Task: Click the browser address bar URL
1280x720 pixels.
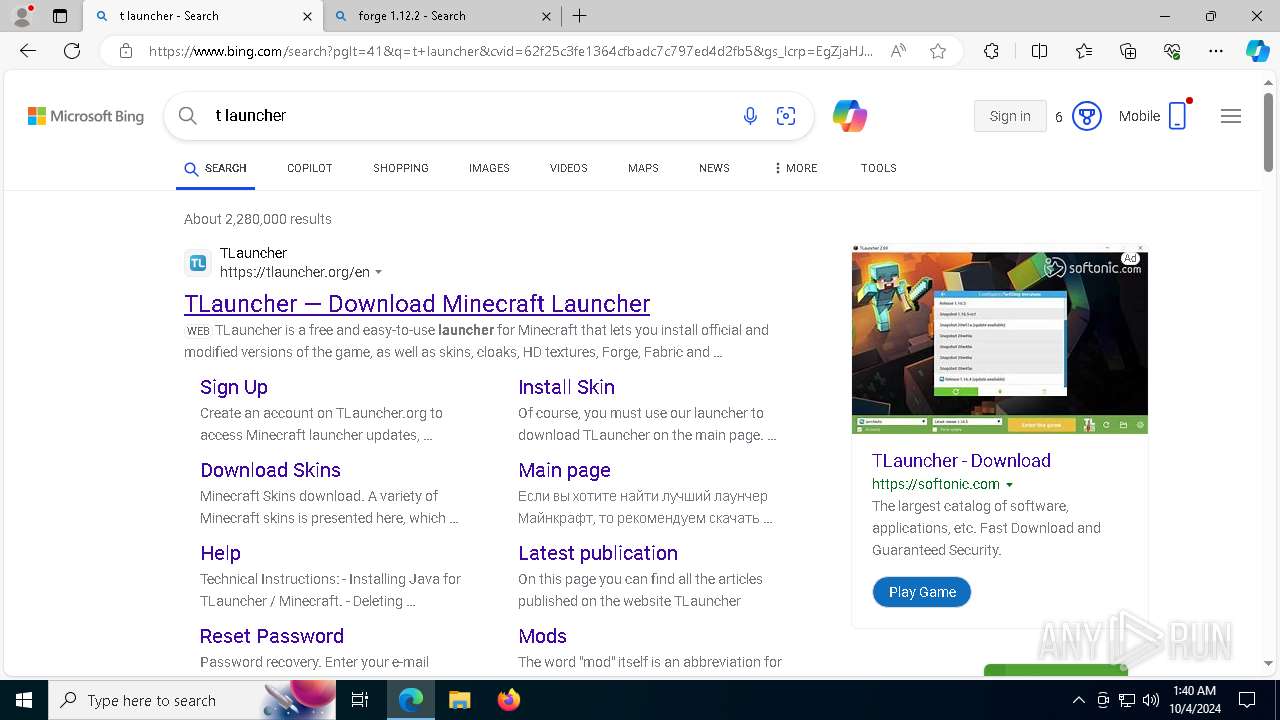Action: tap(510, 51)
